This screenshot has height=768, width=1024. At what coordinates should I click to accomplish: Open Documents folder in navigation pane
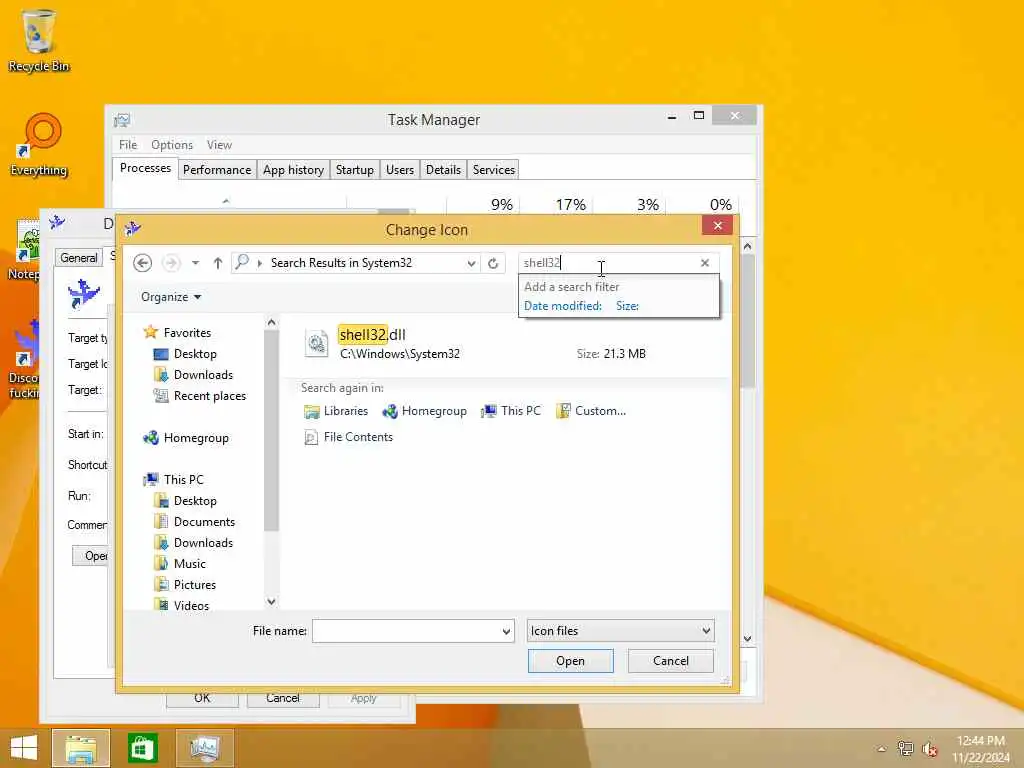coord(194,522)
